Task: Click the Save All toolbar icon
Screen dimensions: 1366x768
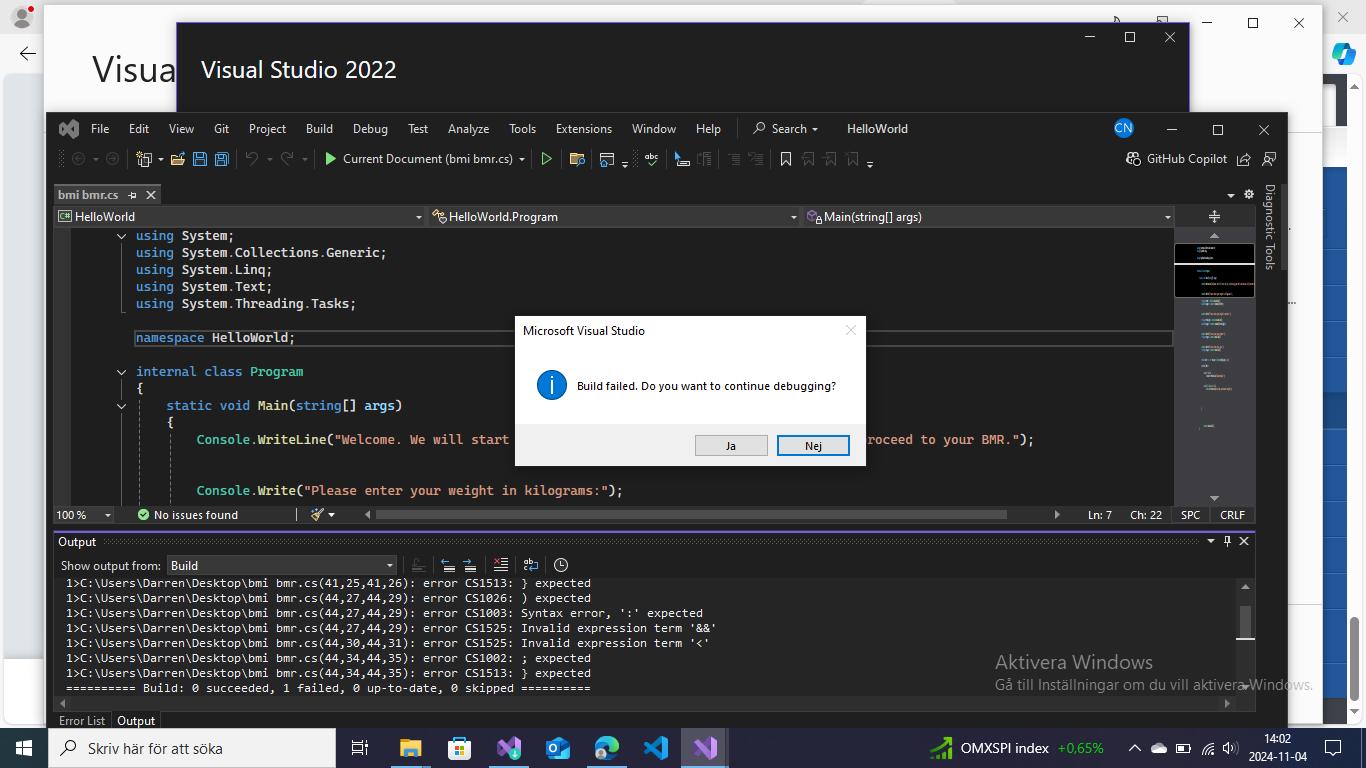Action: coord(221,159)
